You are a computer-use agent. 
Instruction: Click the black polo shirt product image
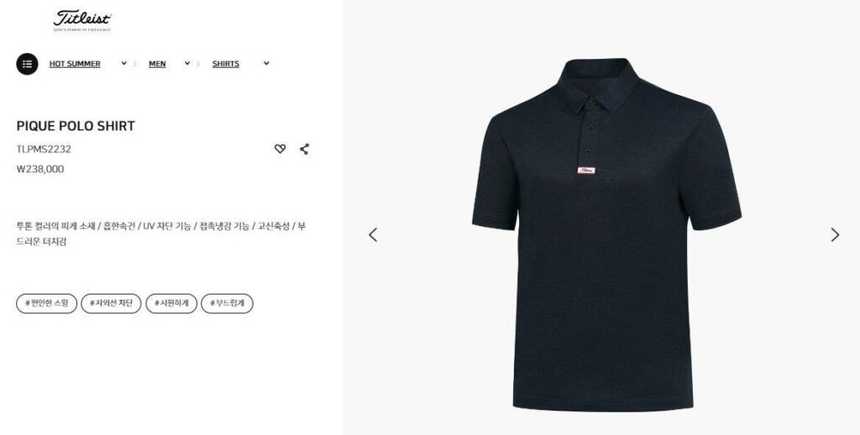coord(607,234)
